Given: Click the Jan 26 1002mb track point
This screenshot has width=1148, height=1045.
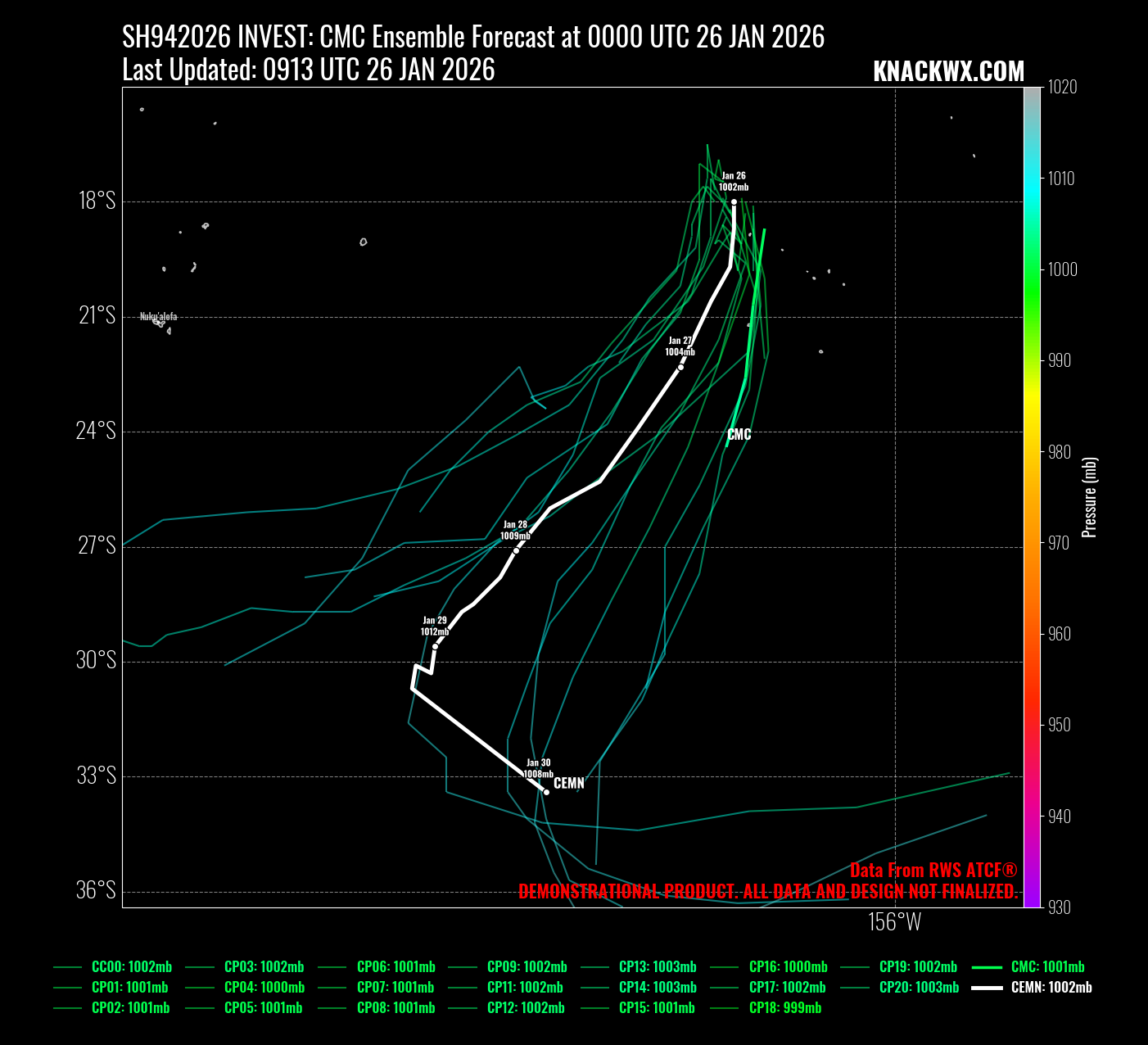Looking at the screenshot, I should click(x=734, y=201).
